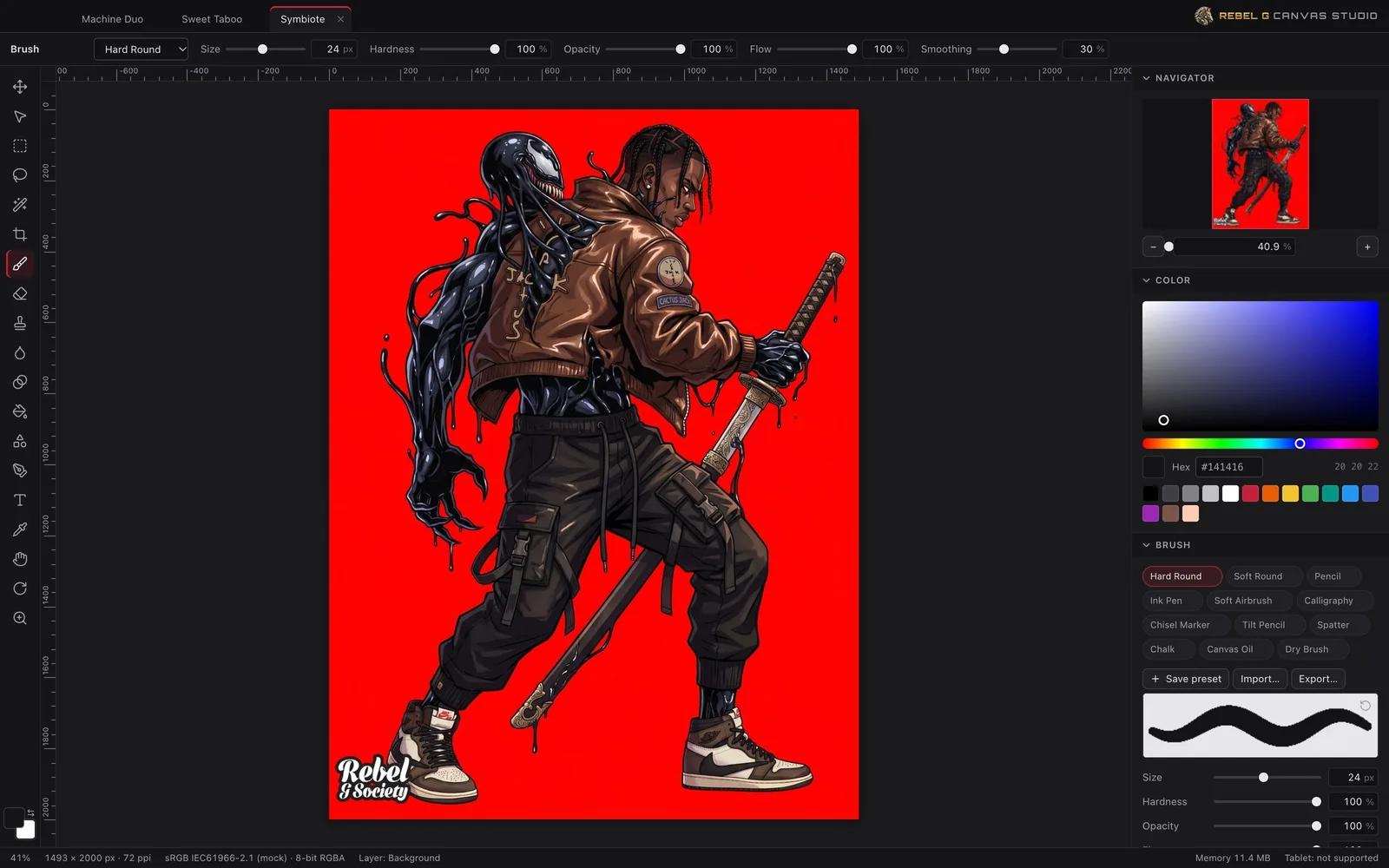The height and width of the screenshot is (868, 1389).
Task: Reset the brush stroke preview
Action: click(1365, 706)
